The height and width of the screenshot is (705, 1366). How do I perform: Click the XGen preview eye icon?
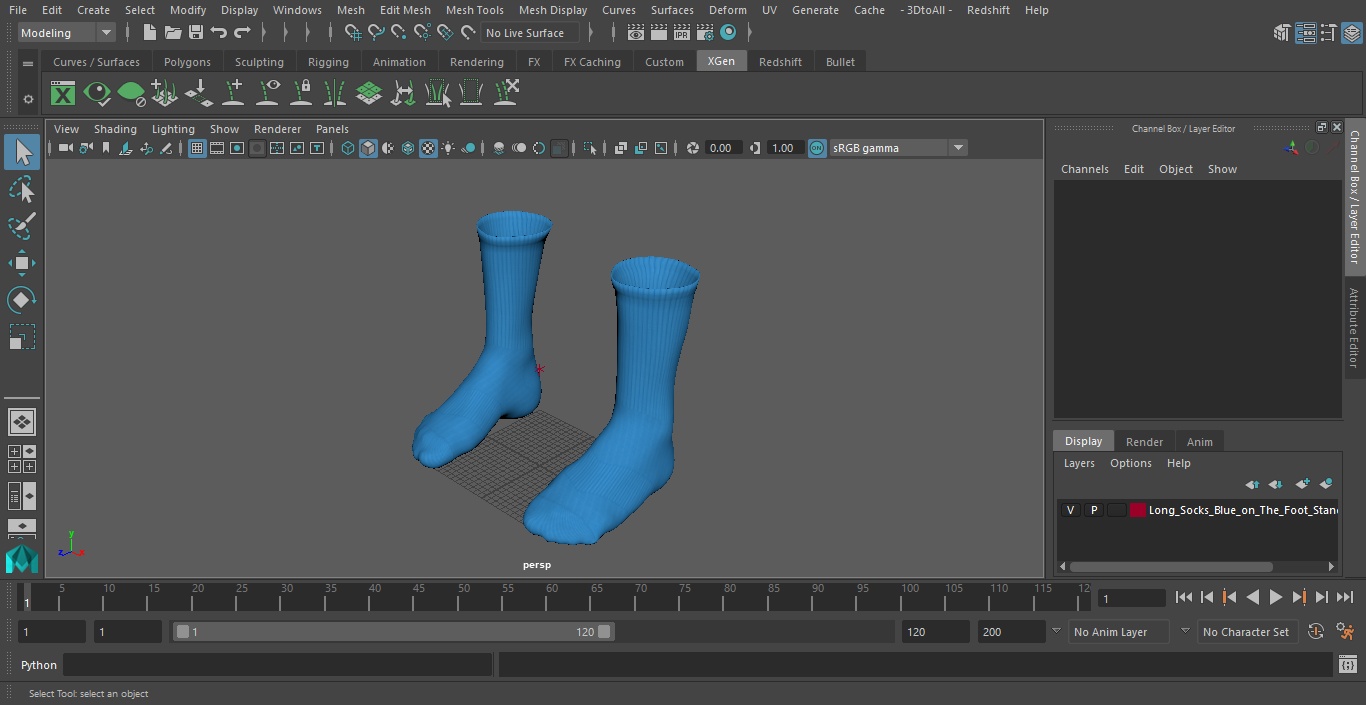coord(97,94)
